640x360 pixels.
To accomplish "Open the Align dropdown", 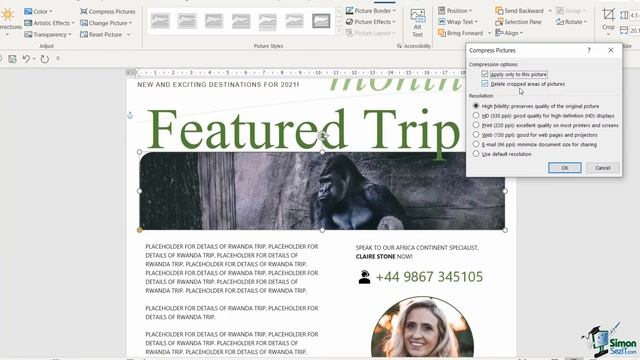I will pos(509,33).
